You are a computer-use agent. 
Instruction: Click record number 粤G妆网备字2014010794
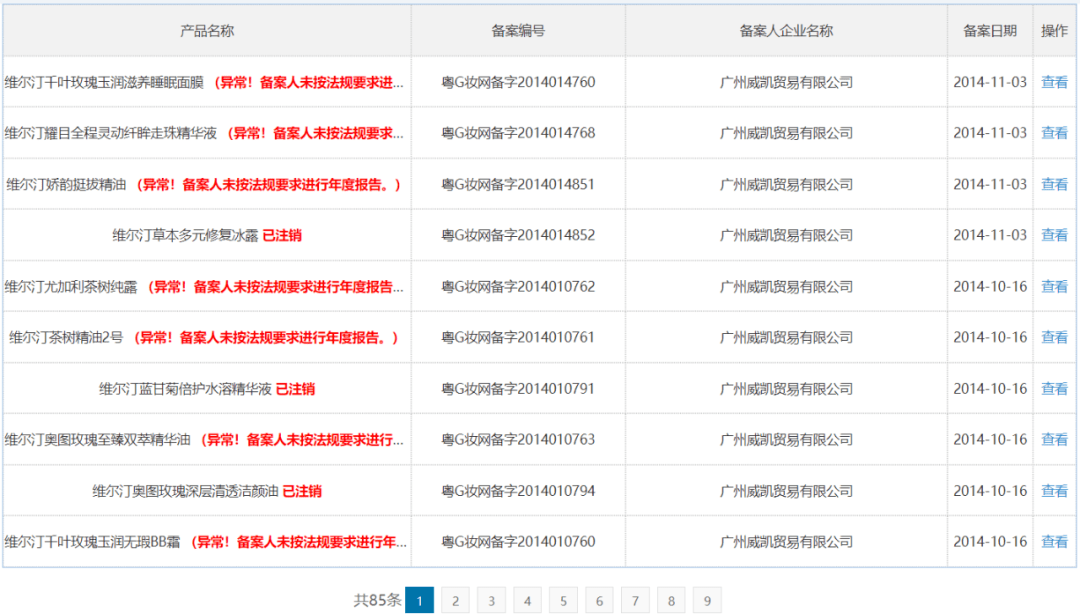point(518,491)
